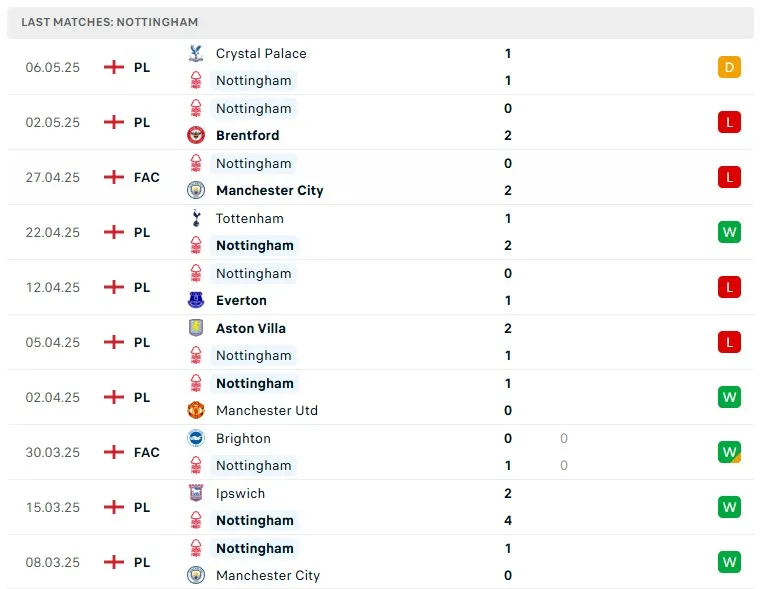
Task: Click the Tottenham club crest
Action: pyautogui.click(x=196, y=218)
